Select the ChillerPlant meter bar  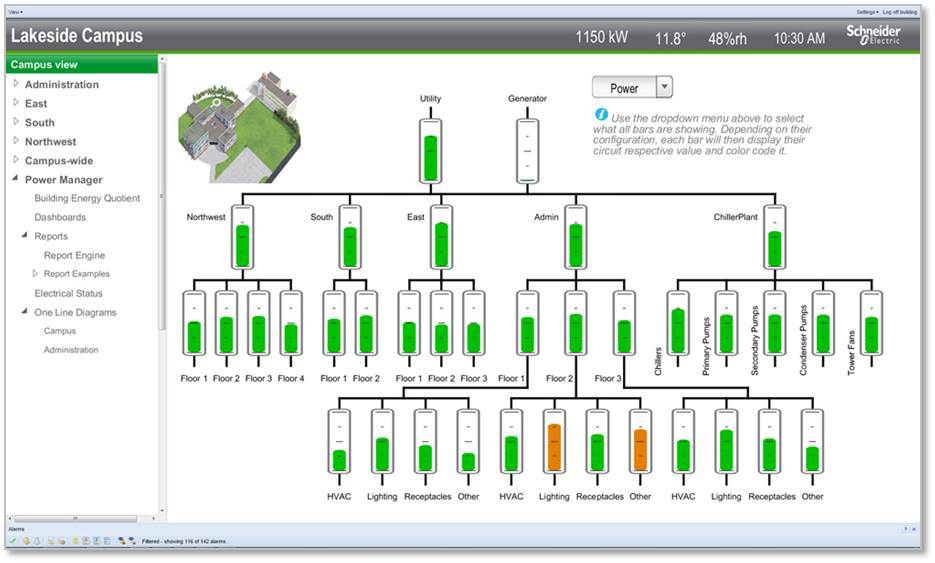pos(774,238)
